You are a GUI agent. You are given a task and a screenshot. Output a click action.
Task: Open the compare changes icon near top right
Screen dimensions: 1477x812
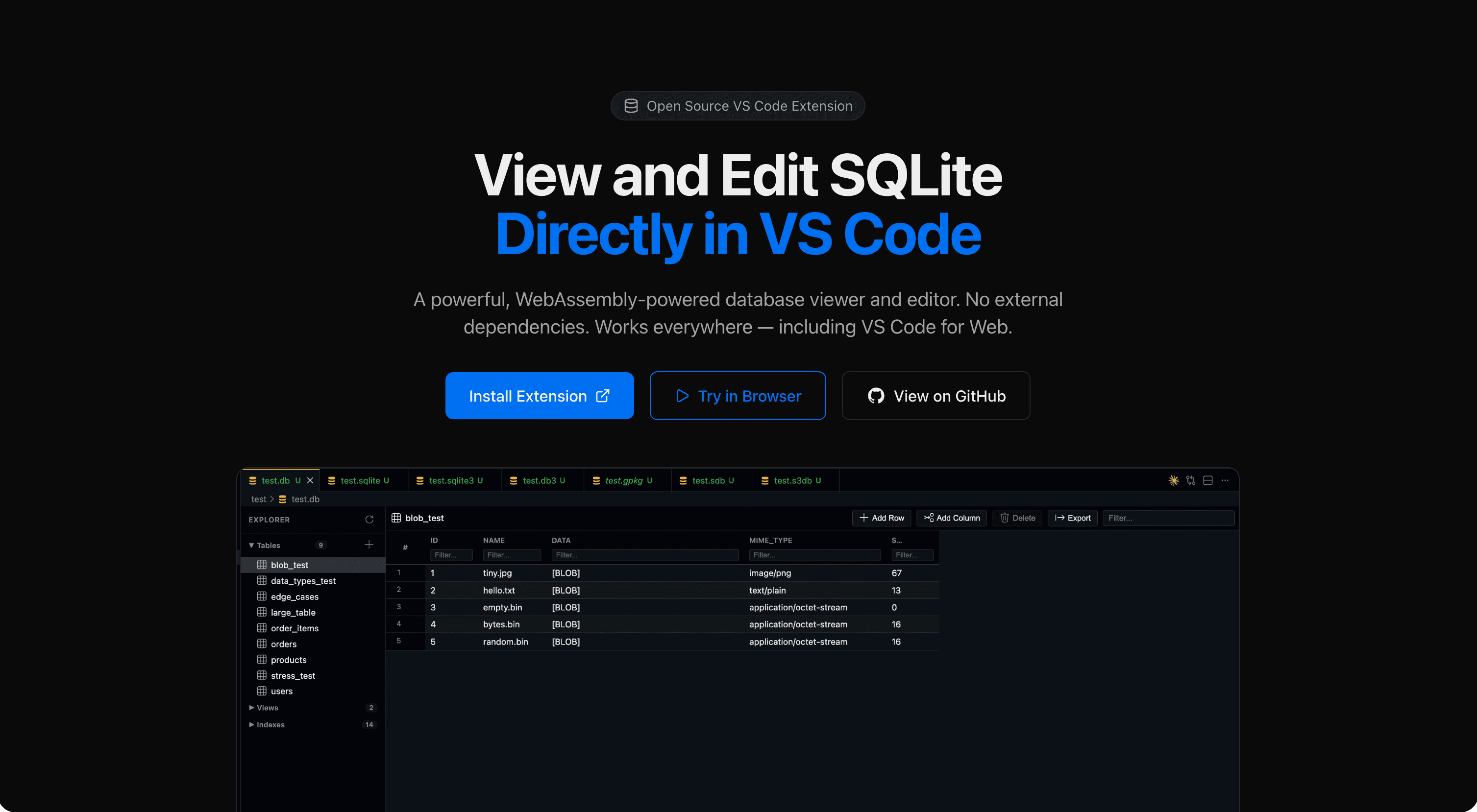coord(1191,481)
